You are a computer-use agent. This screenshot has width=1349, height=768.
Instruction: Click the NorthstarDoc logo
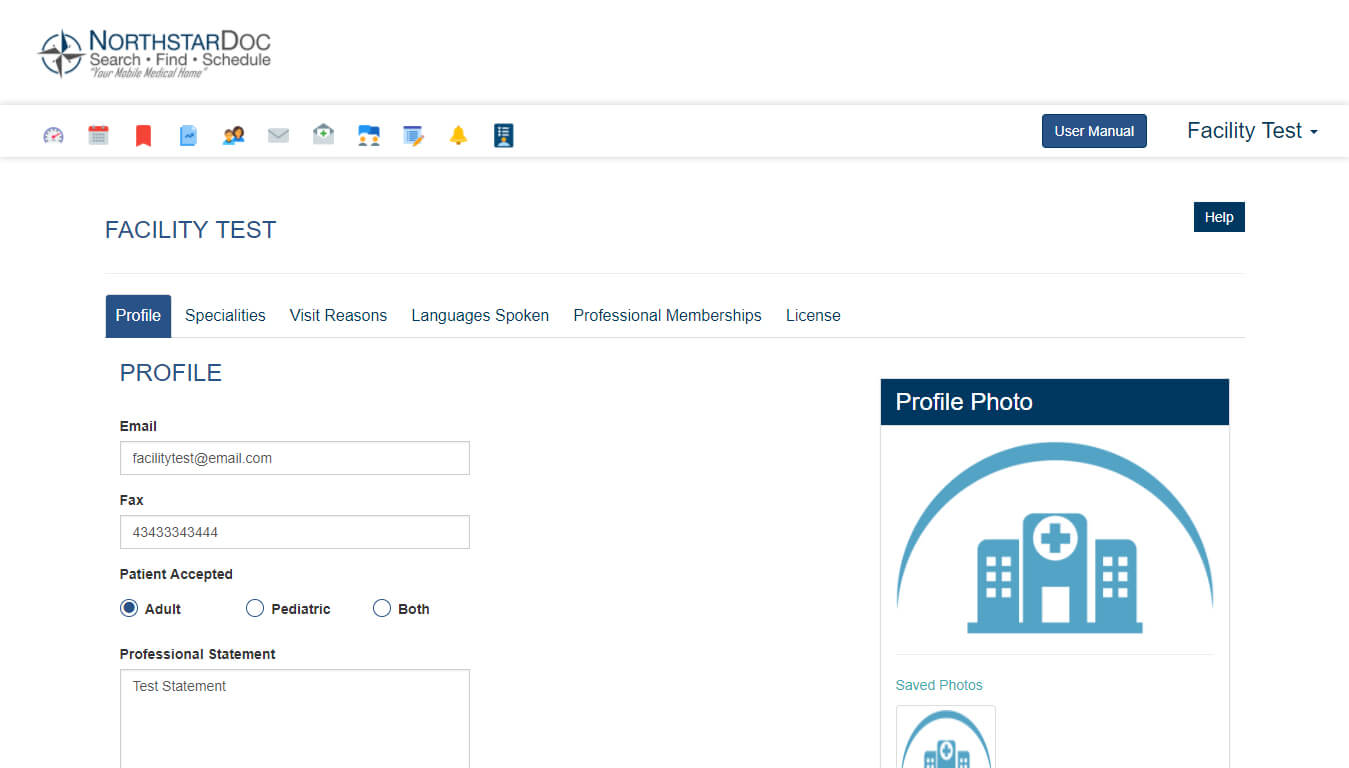(x=154, y=54)
